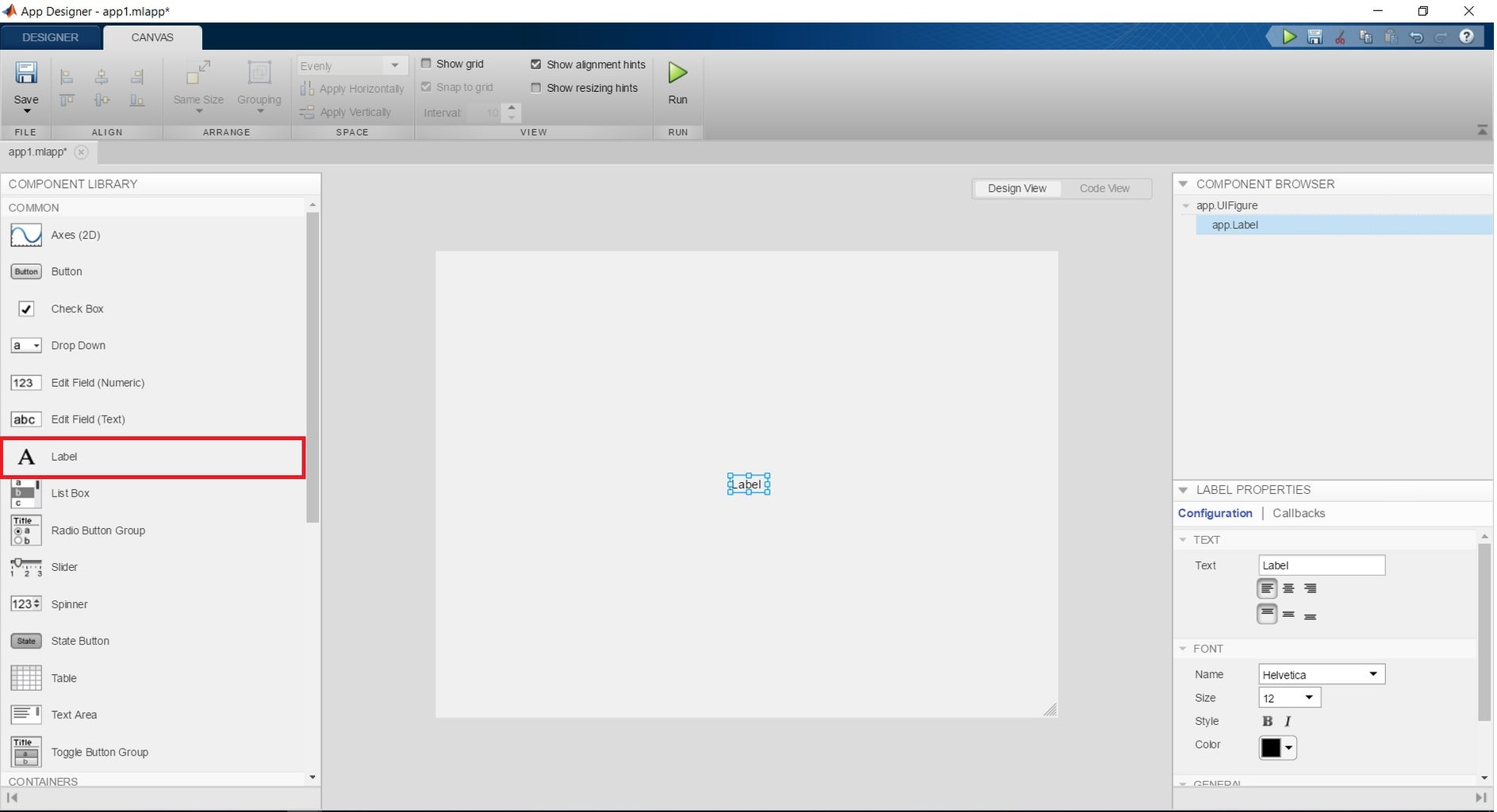The width and height of the screenshot is (1497, 812).
Task: Choose the Table component
Action: point(63,678)
